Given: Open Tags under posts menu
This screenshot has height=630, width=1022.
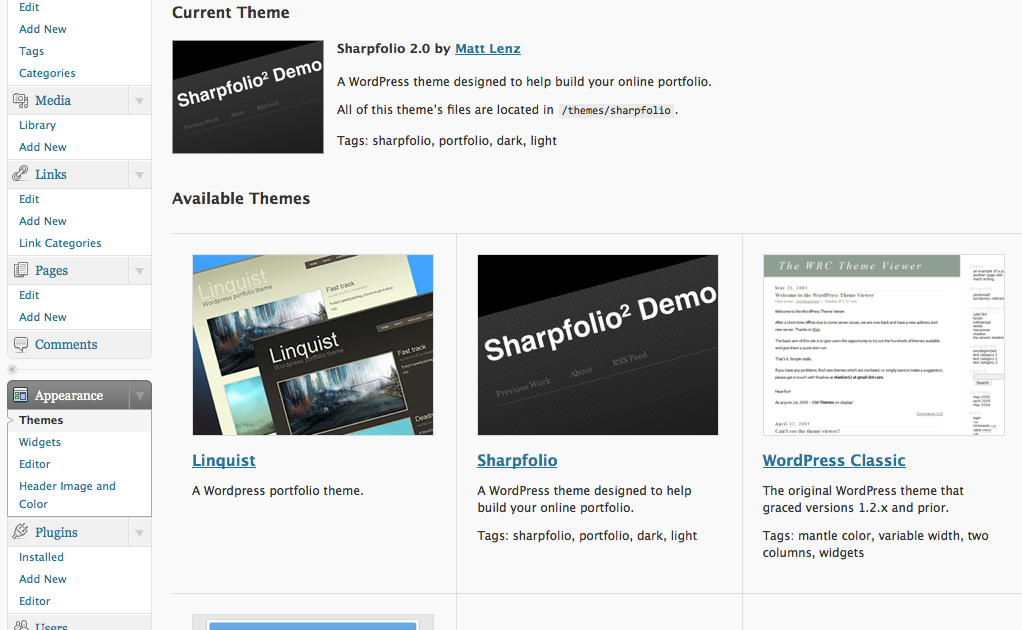Looking at the screenshot, I should click(x=31, y=51).
